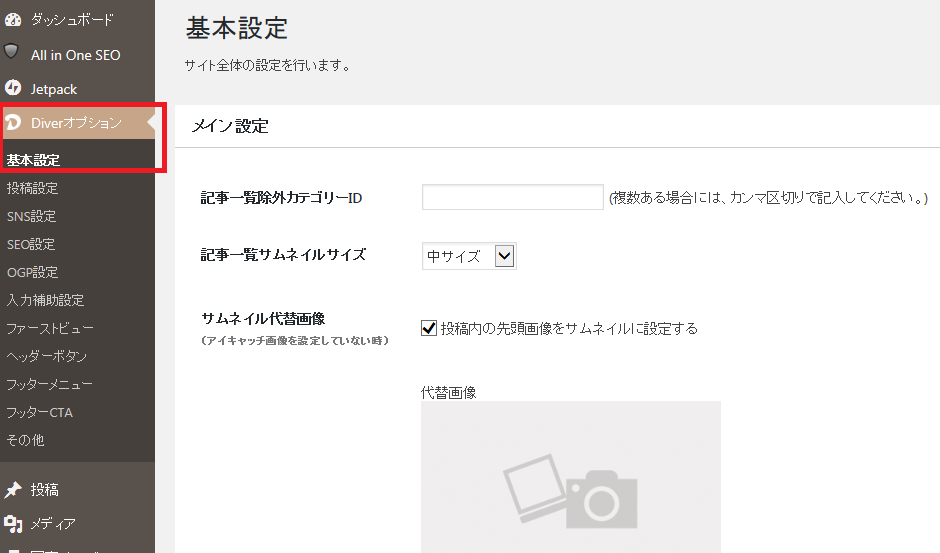The image size is (940, 553).
Task: Open 入力補助設定 submenu
Action: pyautogui.click(x=45, y=300)
